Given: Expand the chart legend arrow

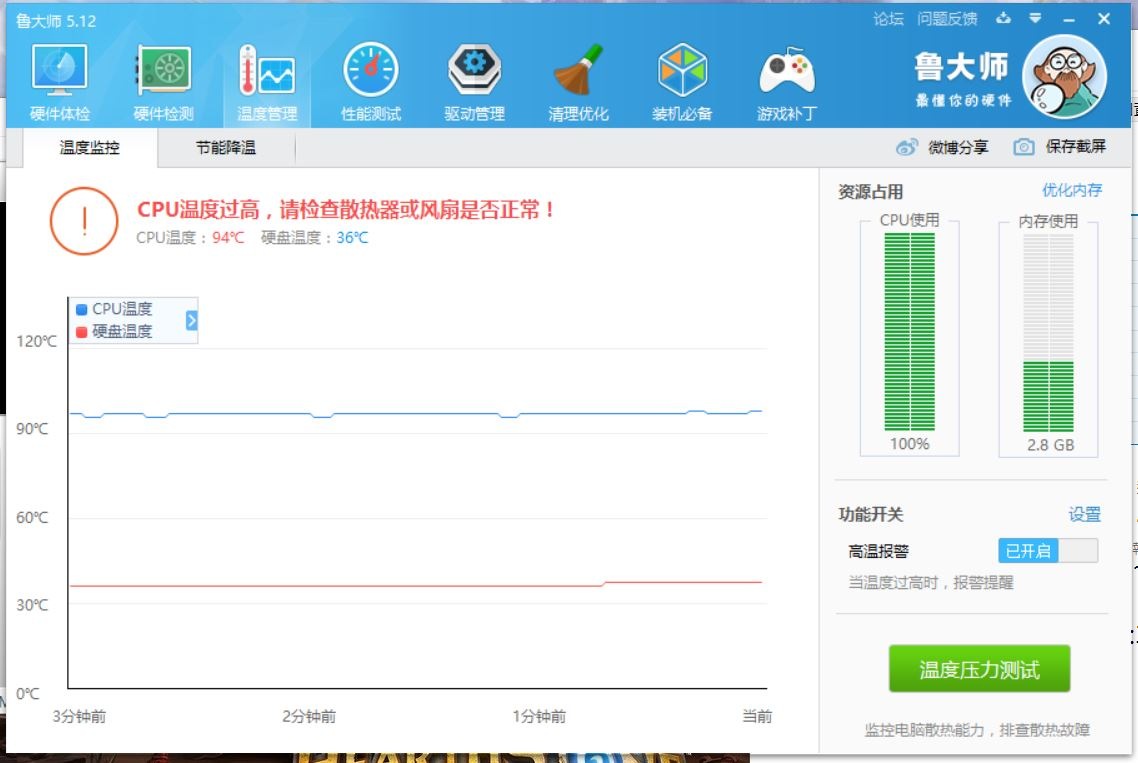Looking at the screenshot, I should (x=192, y=320).
